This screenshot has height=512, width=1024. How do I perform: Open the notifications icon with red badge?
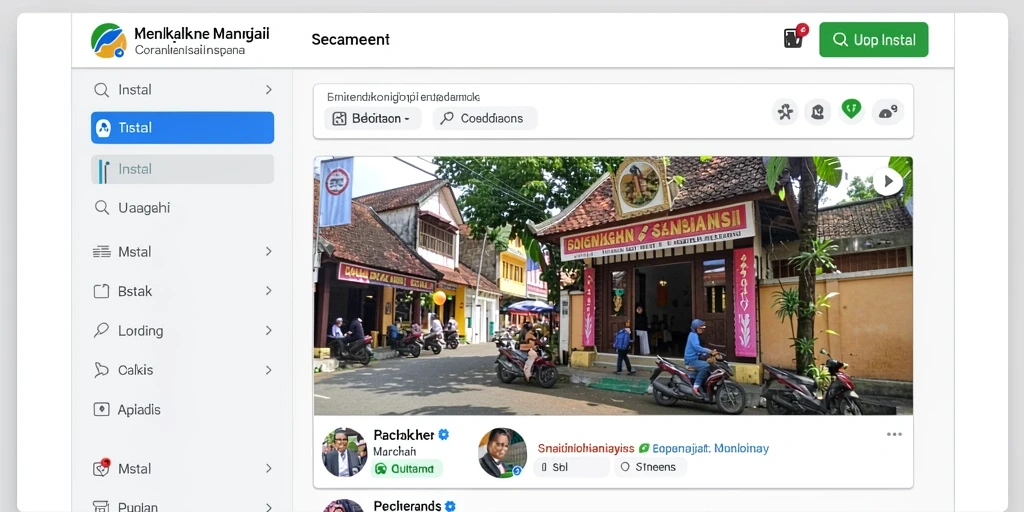click(x=795, y=37)
